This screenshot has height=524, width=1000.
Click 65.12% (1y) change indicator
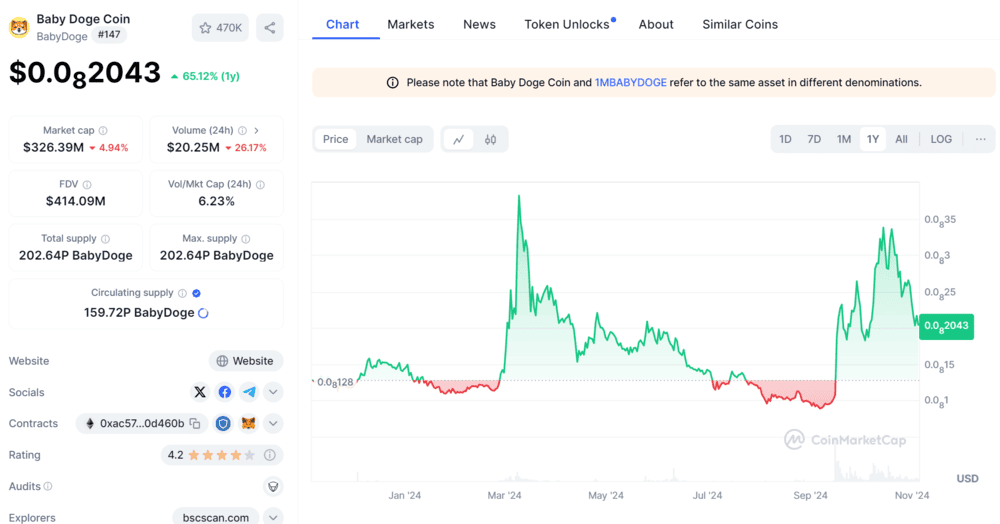[x=205, y=76]
